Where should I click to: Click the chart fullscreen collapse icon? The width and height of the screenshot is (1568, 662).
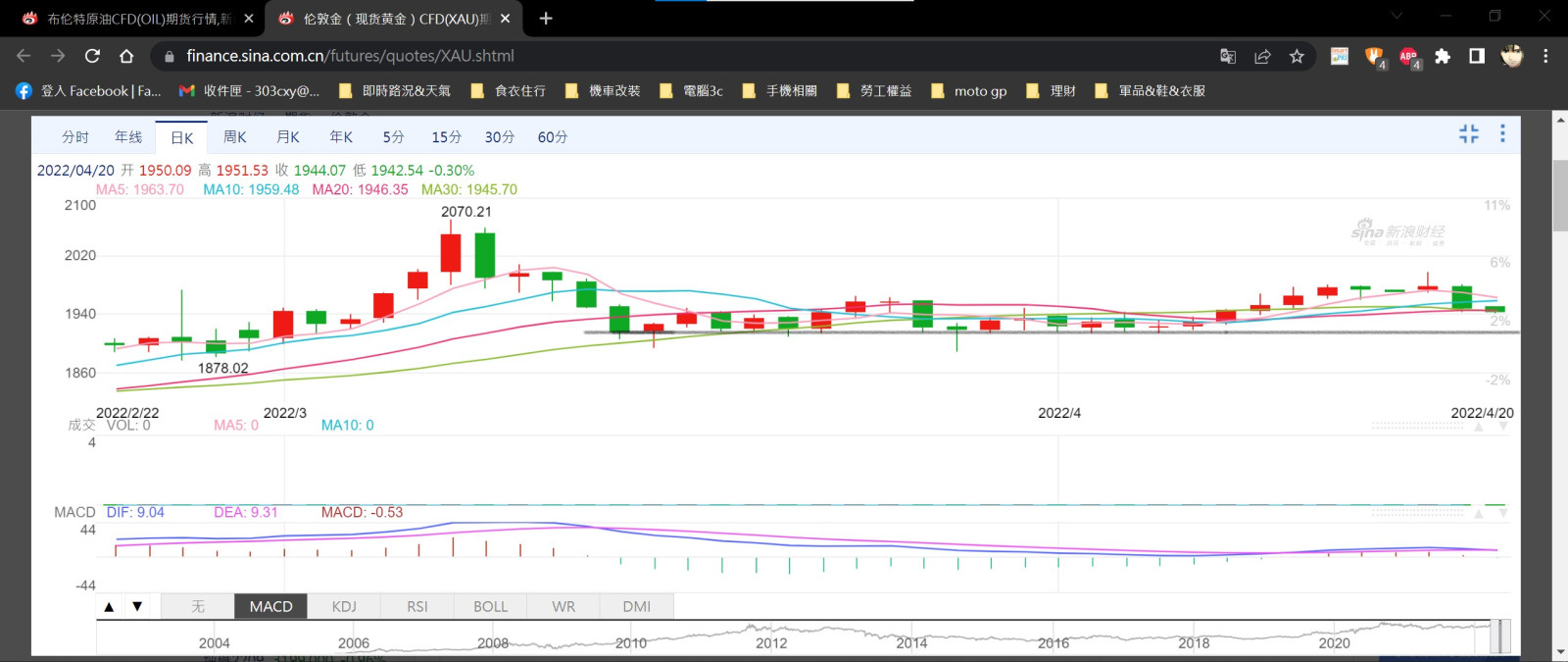(x=1468, y=134)
